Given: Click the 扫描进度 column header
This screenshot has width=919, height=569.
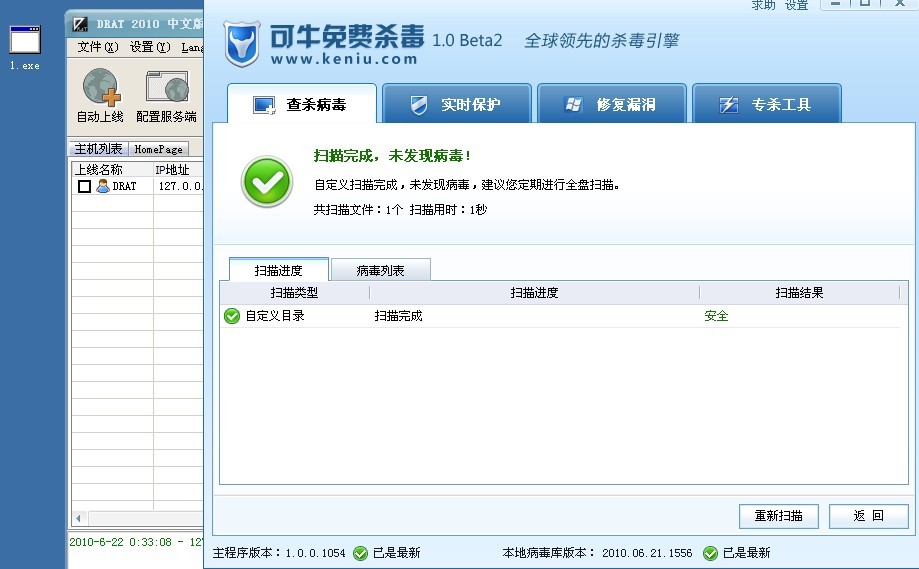Looking at the screenshot, I should tap(534, 292).
